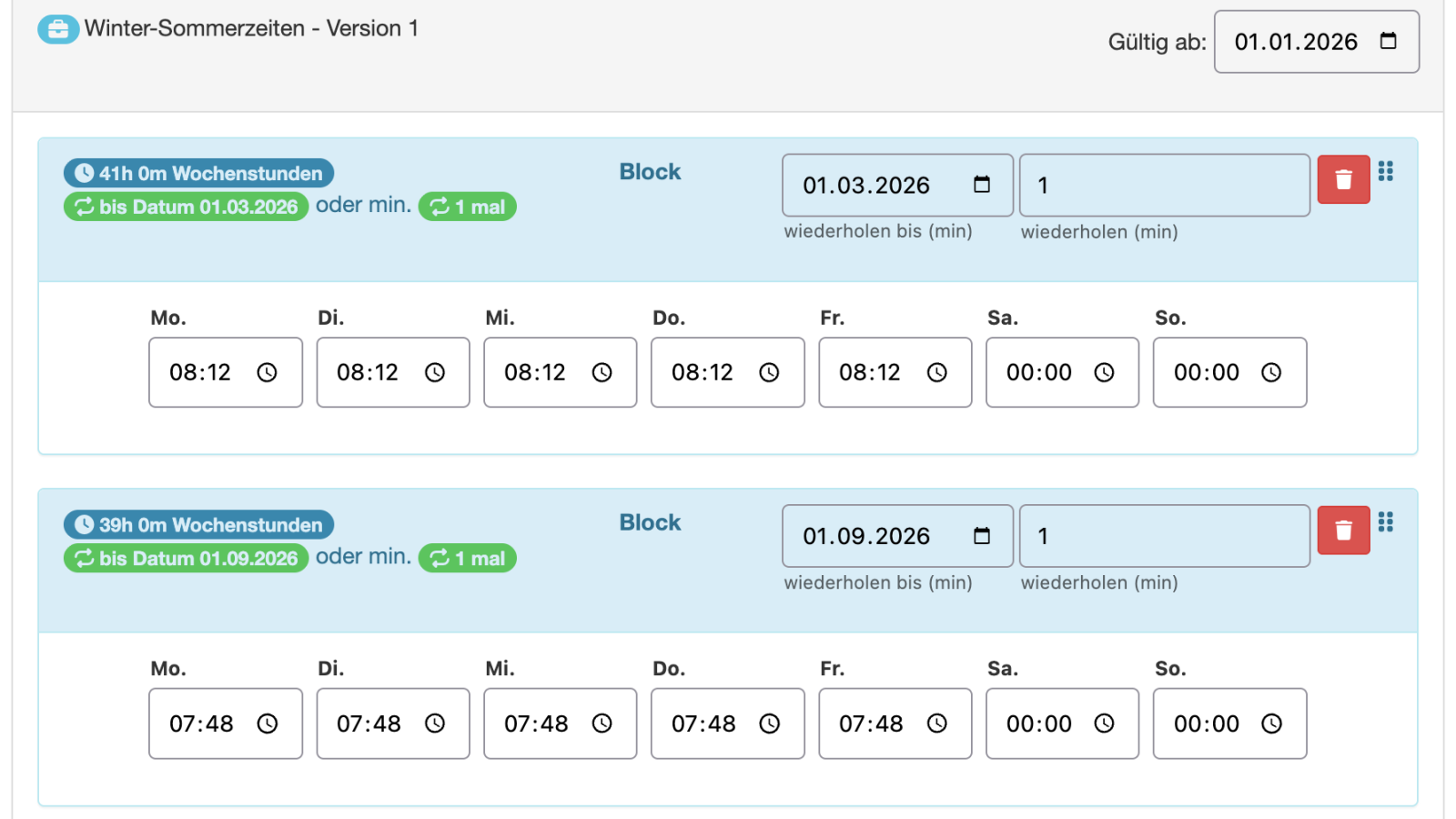
Task: Open calendar picker for 01.09.2026 date
Action: (982, 536)
